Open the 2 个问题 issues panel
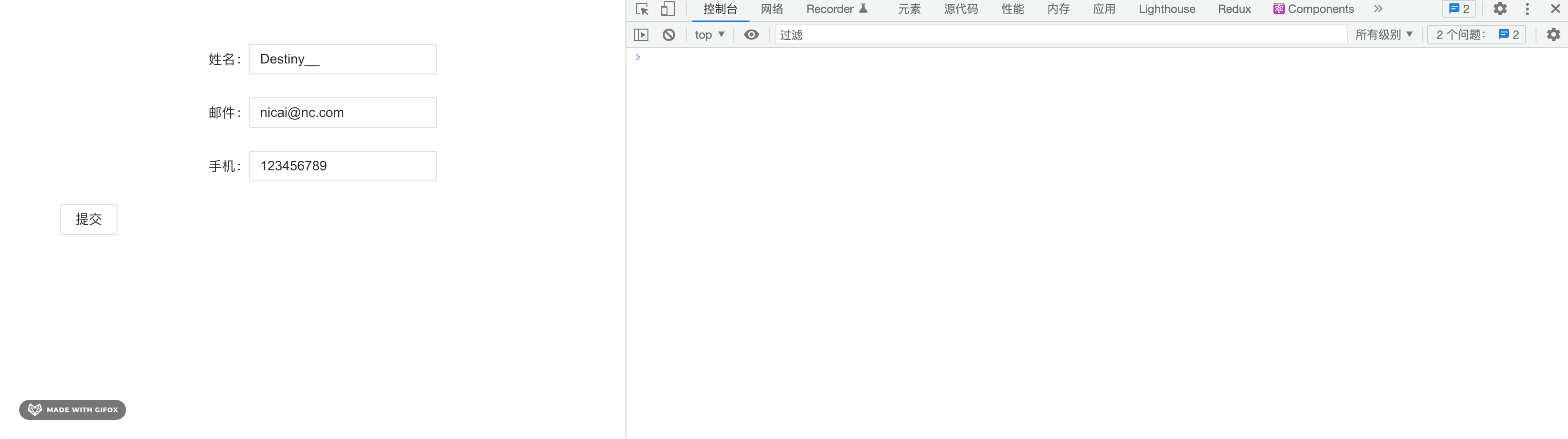 (1476, 35)
